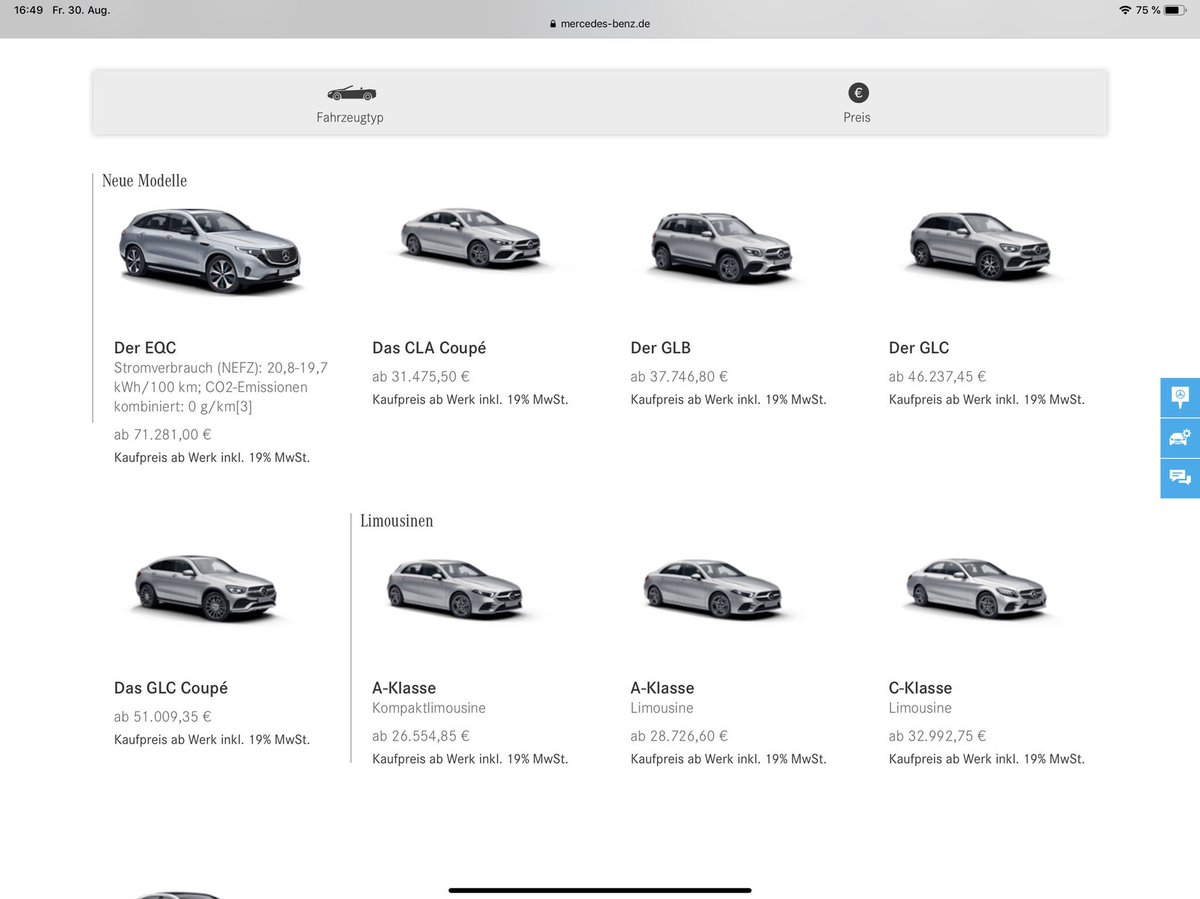Open the car configurator icon in side panel
This screenshot has width=1200, height=899.
1180,437
